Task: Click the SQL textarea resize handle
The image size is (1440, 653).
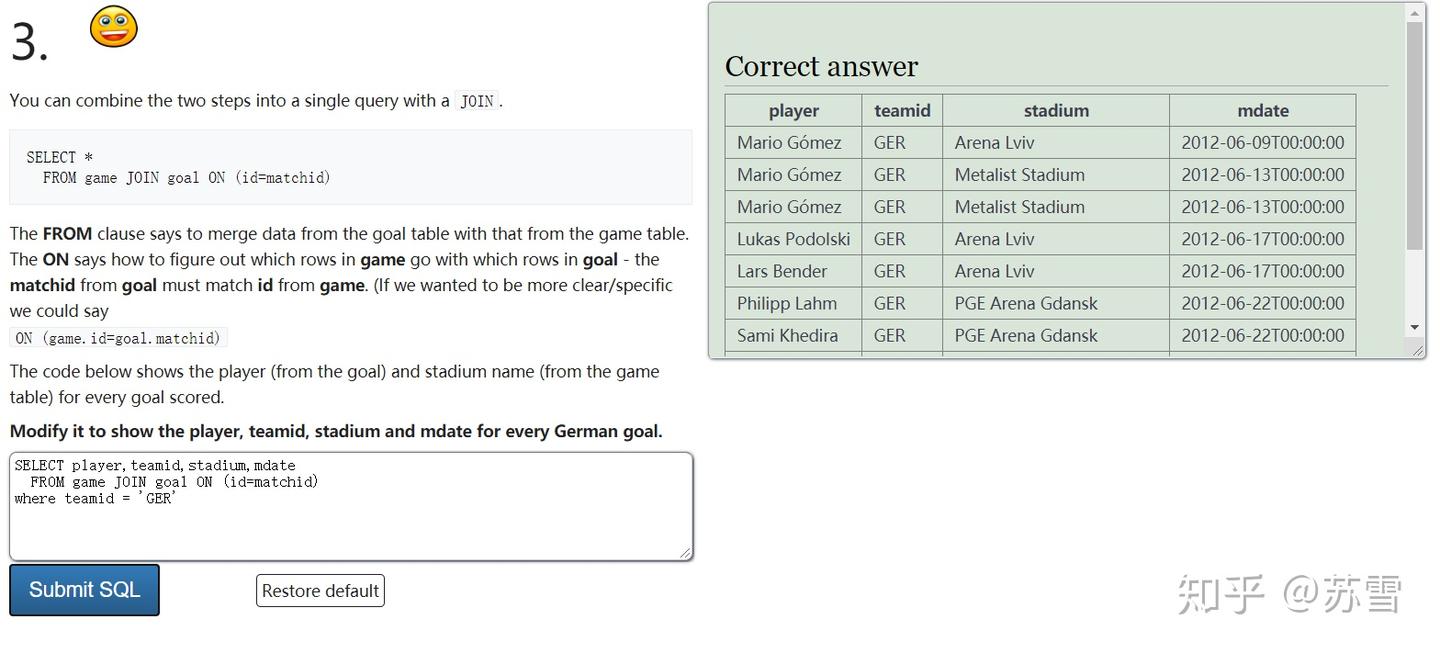Action: (685, 552)
